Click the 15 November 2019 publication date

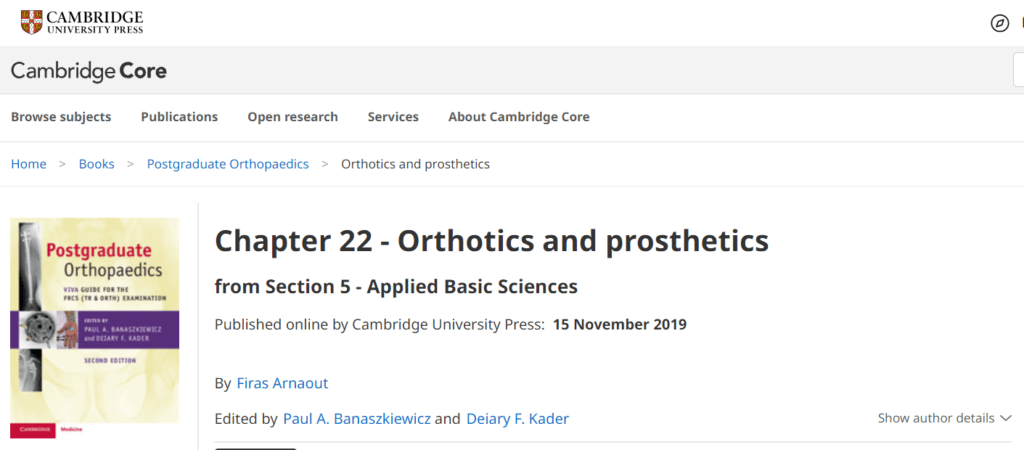click(620, 324)
